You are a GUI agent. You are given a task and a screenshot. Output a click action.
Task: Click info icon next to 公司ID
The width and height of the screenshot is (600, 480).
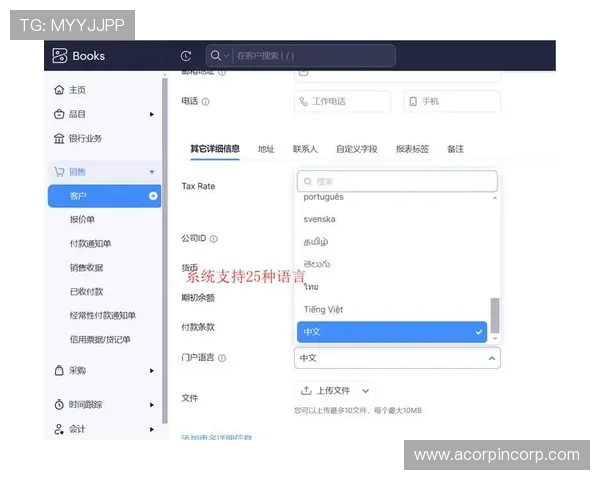pyautogui.click(x=214, y=239)
